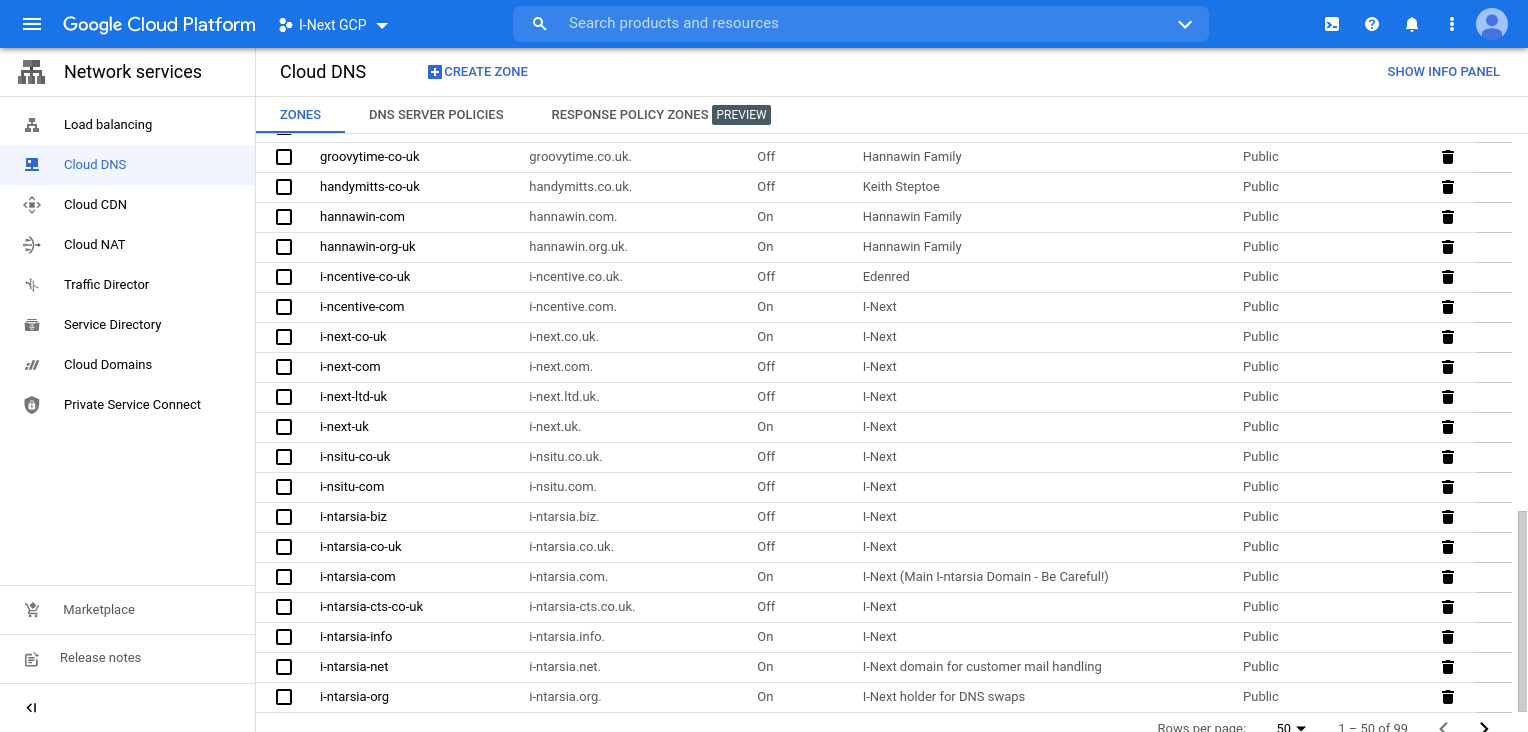
Task: Open the notifications bell
Action: click(1412, 24)
